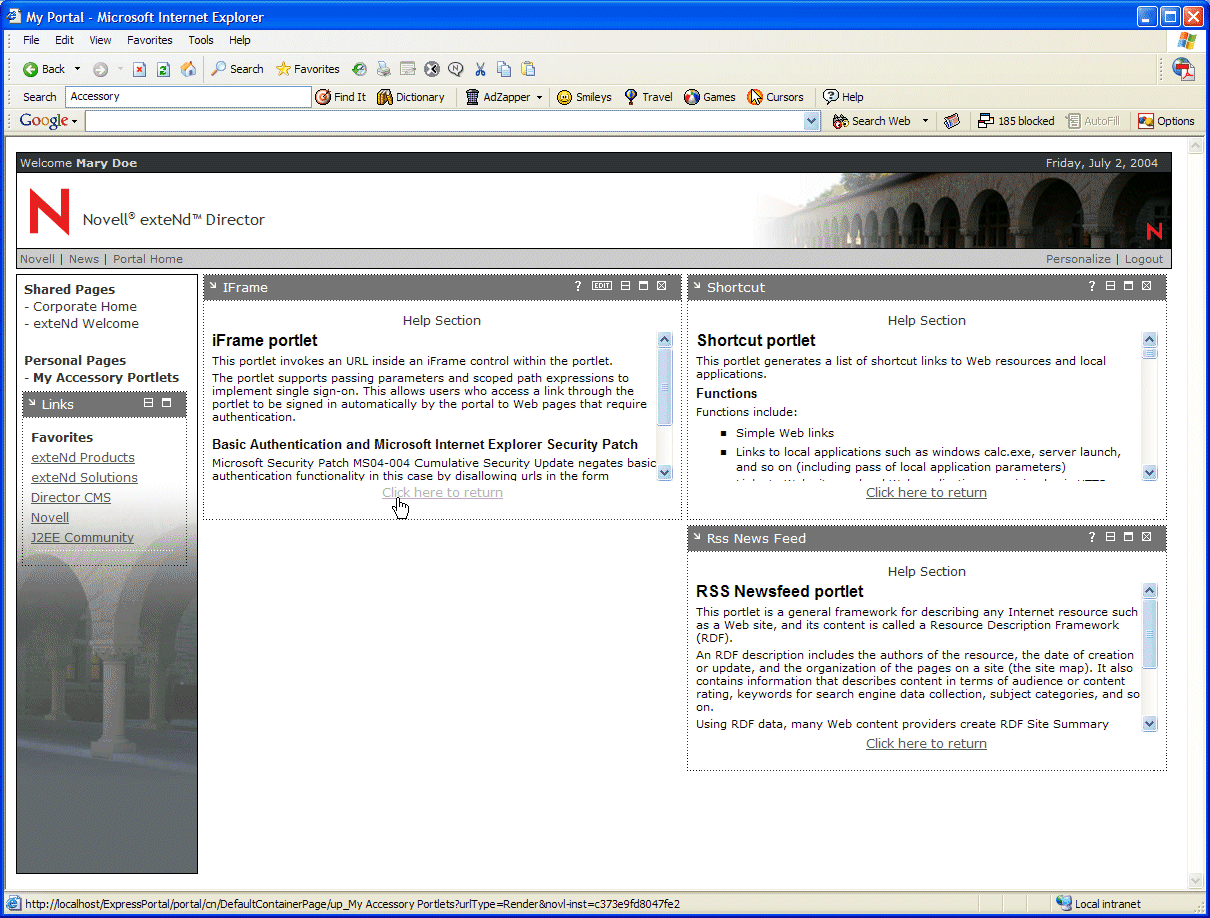1210x918 pixels.
Task: Click the Print icon in toolbar
Action: (x=384, y=69)
